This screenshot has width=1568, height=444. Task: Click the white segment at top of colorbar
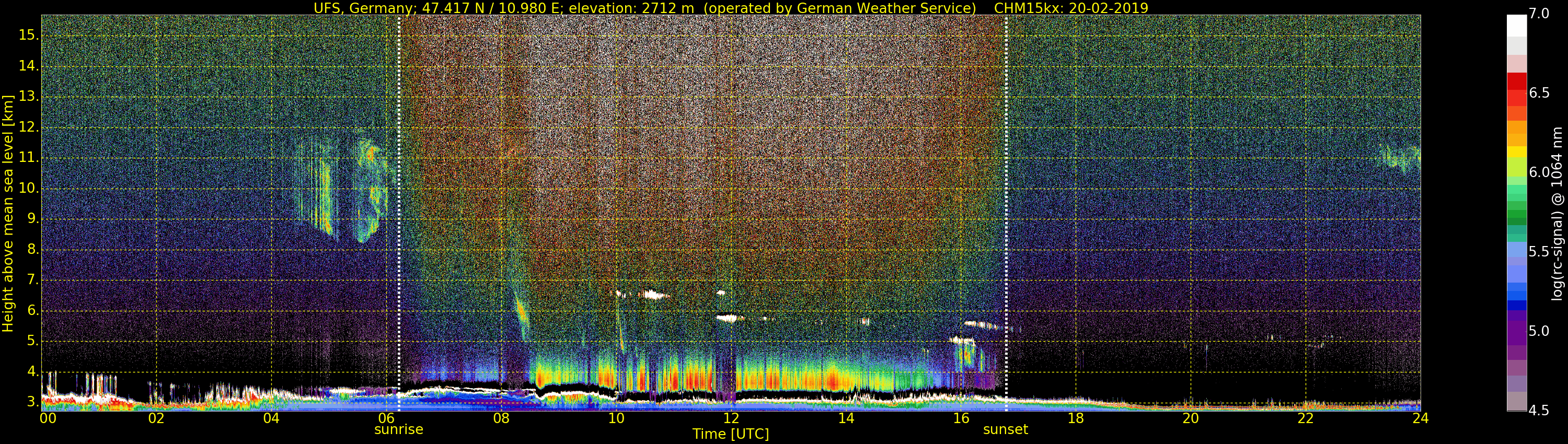[1516, 26]
